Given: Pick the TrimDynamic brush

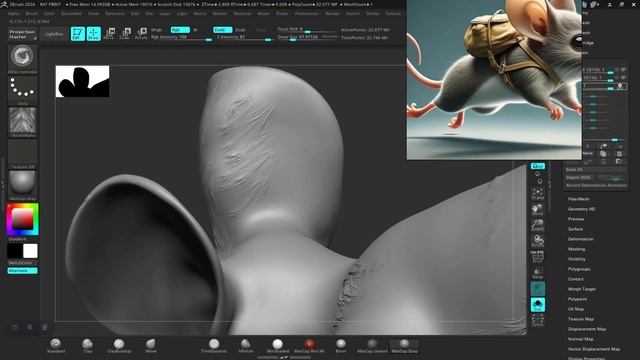Looking at the screenshot, I should coord(214,345).
